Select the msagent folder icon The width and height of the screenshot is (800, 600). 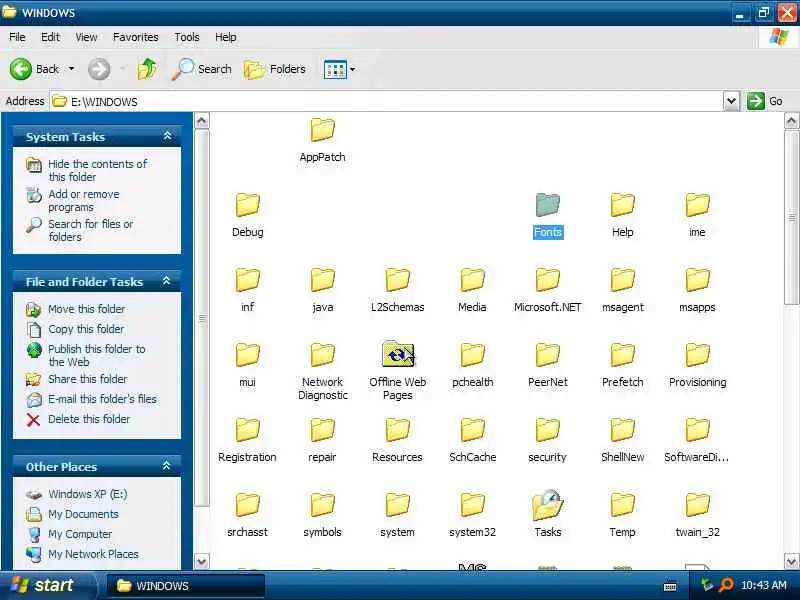622,280
